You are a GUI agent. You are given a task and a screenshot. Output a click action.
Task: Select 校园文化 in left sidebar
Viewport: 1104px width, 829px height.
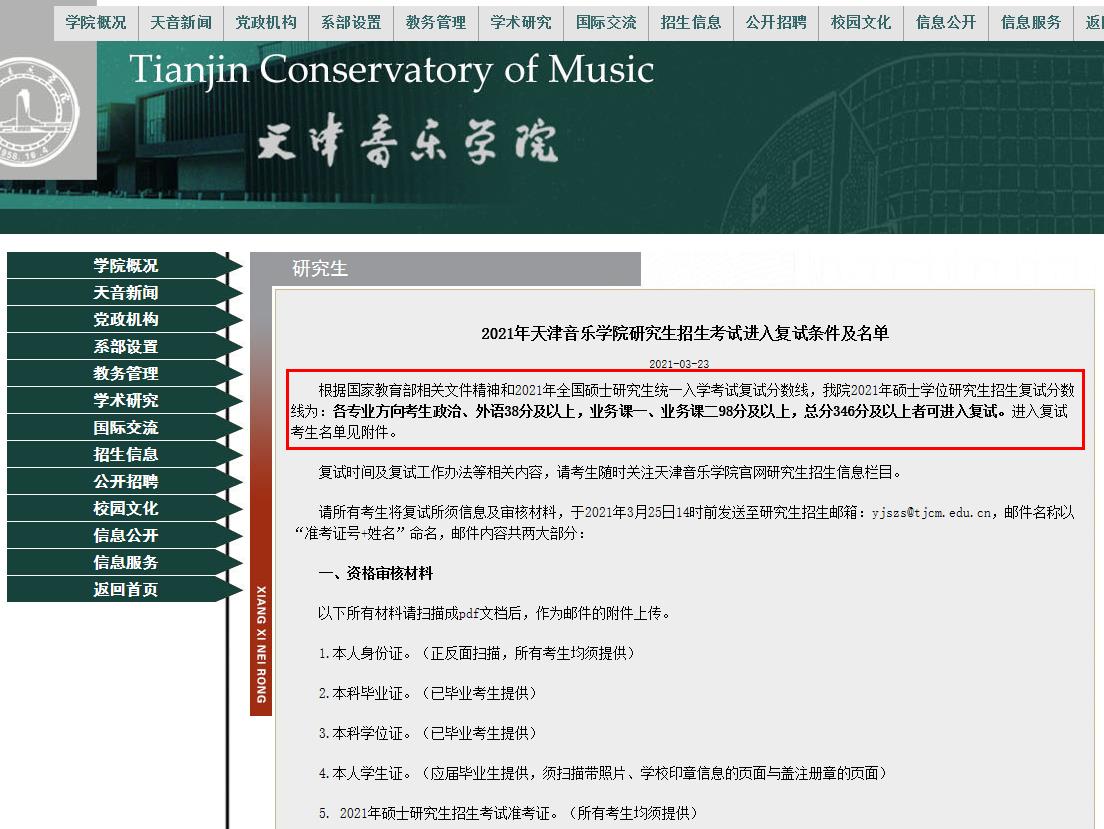point(126,509)
